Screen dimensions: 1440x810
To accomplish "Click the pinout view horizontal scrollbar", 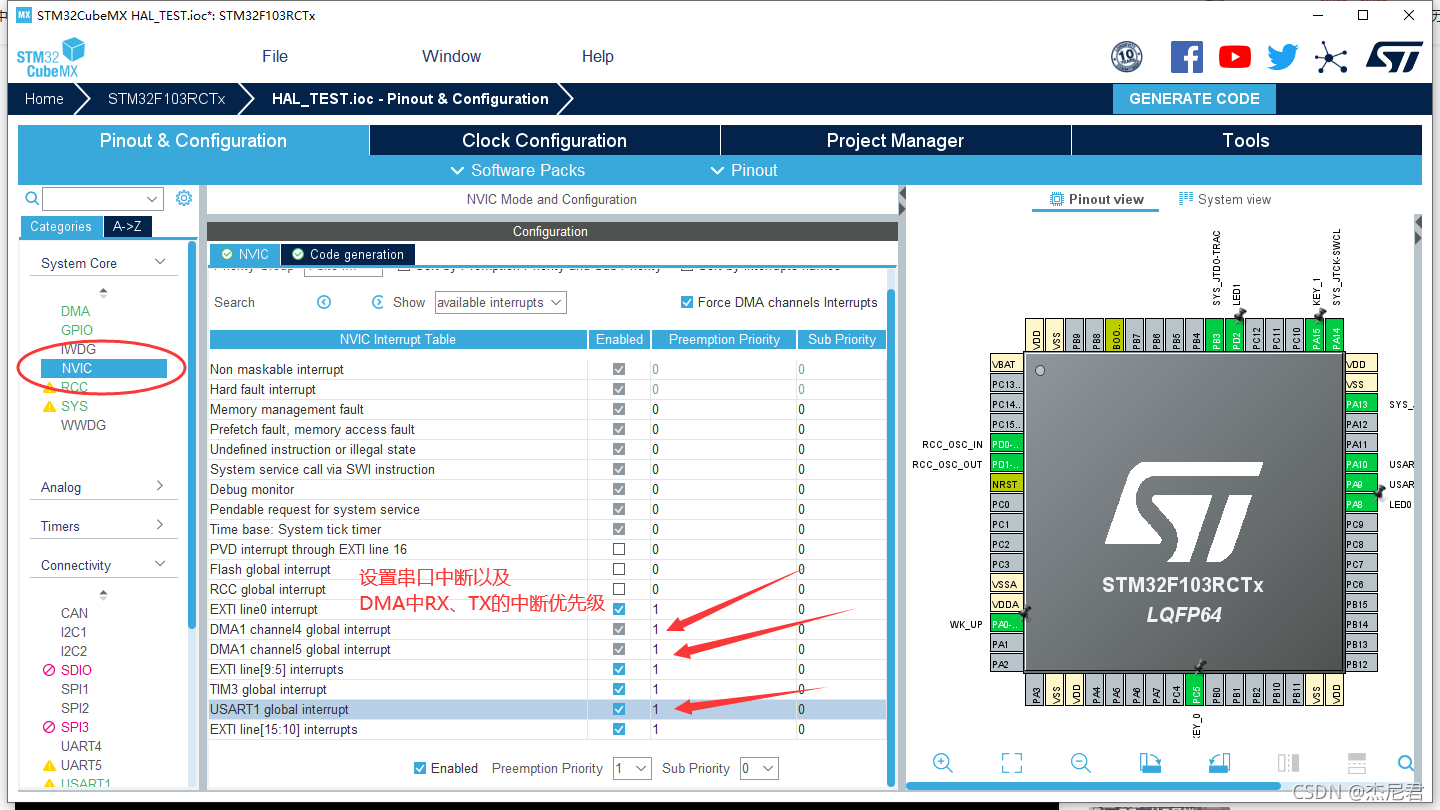I will pyautogui.click(x=1093, y=784).
